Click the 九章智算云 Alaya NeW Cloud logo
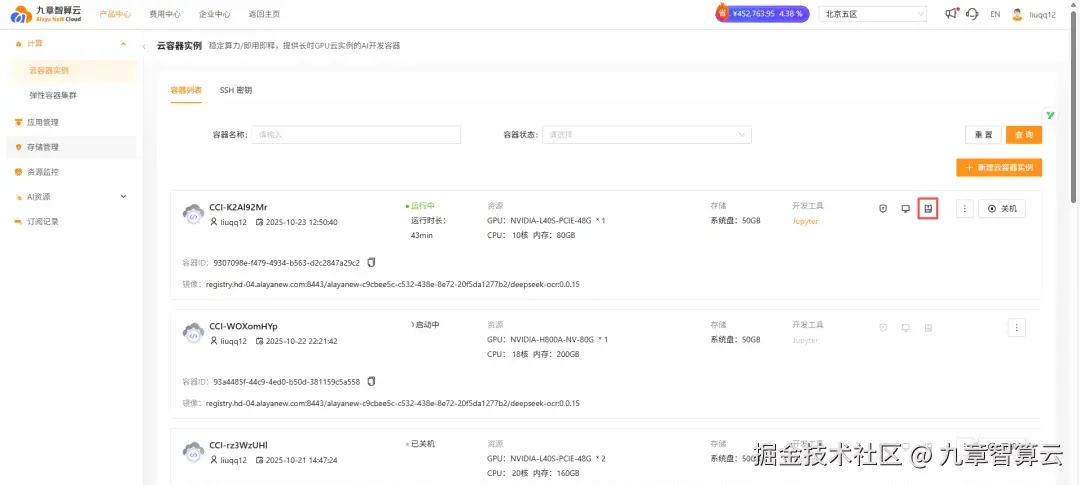1080x485 pixels. pos(46,14)
